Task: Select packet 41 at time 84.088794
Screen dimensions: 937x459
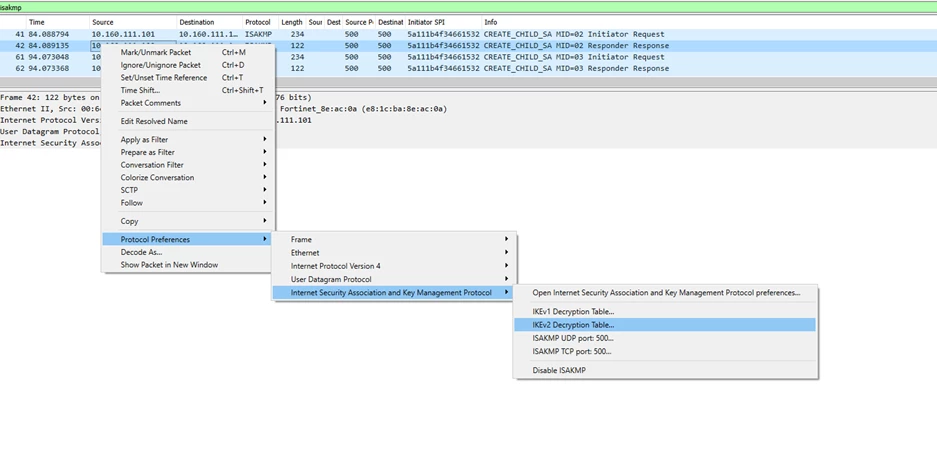Action: tap(468, 34)
